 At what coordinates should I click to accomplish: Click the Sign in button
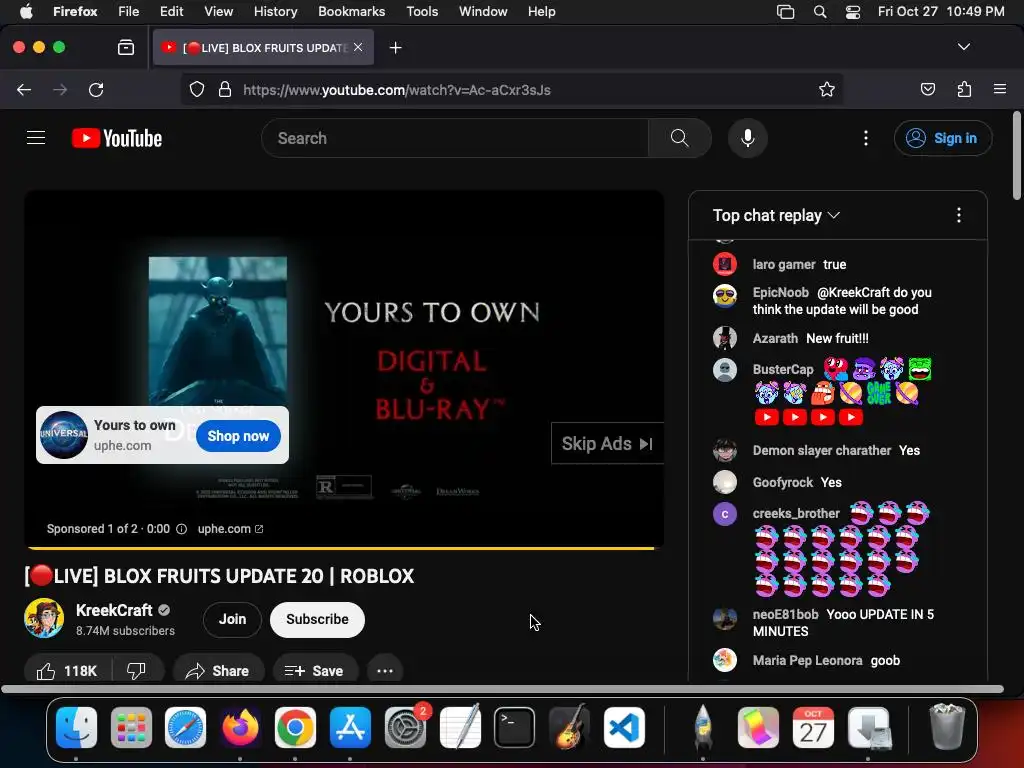[x=942, y=138]
